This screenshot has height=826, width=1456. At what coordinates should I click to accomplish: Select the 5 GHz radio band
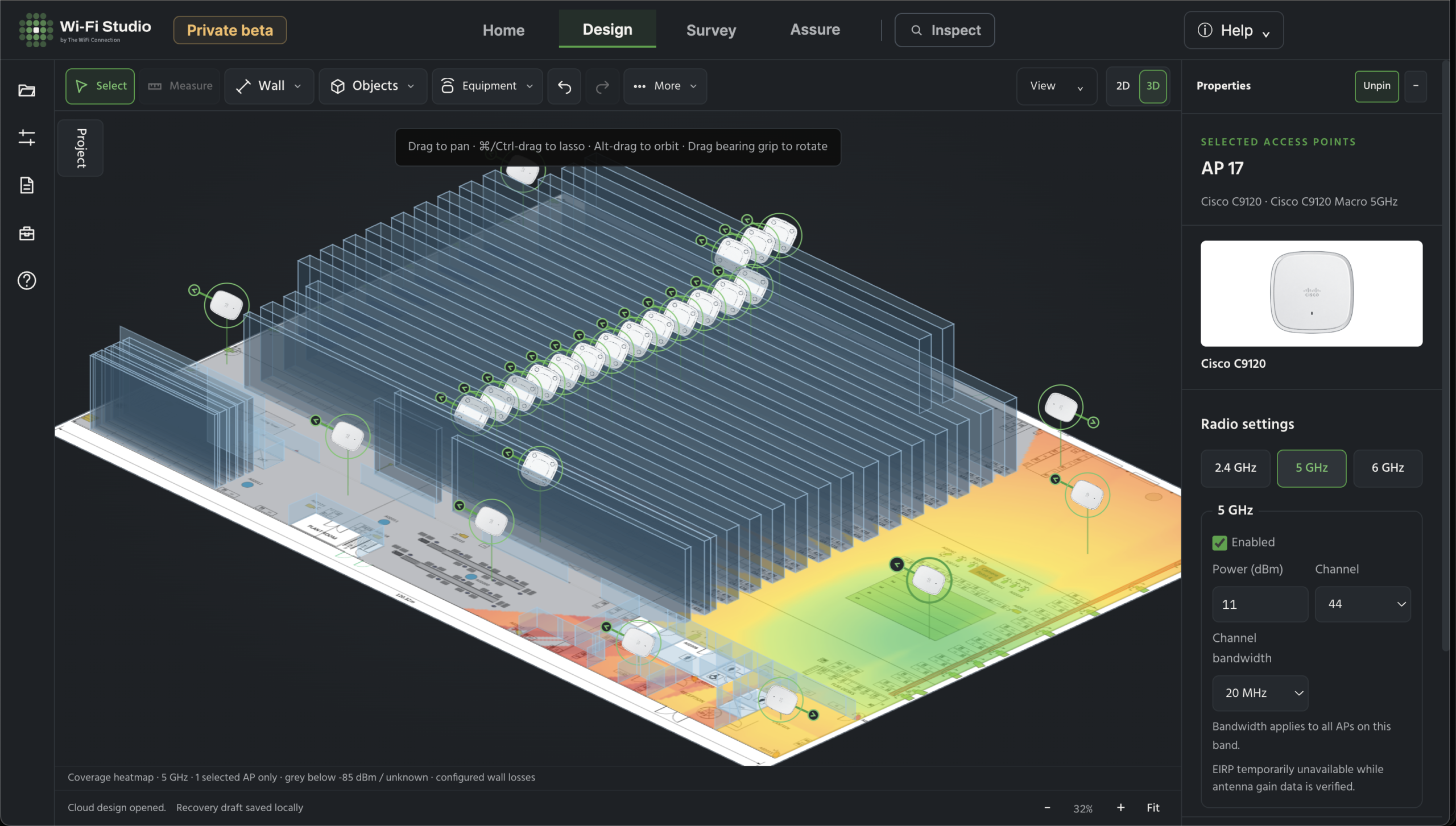[1312, 468]
